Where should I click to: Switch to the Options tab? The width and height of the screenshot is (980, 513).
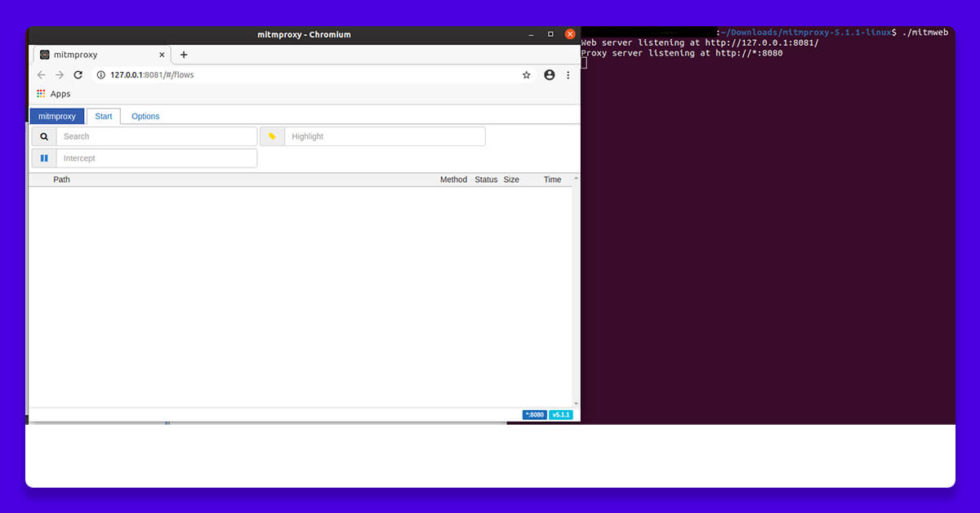click(x=145, y=116)
